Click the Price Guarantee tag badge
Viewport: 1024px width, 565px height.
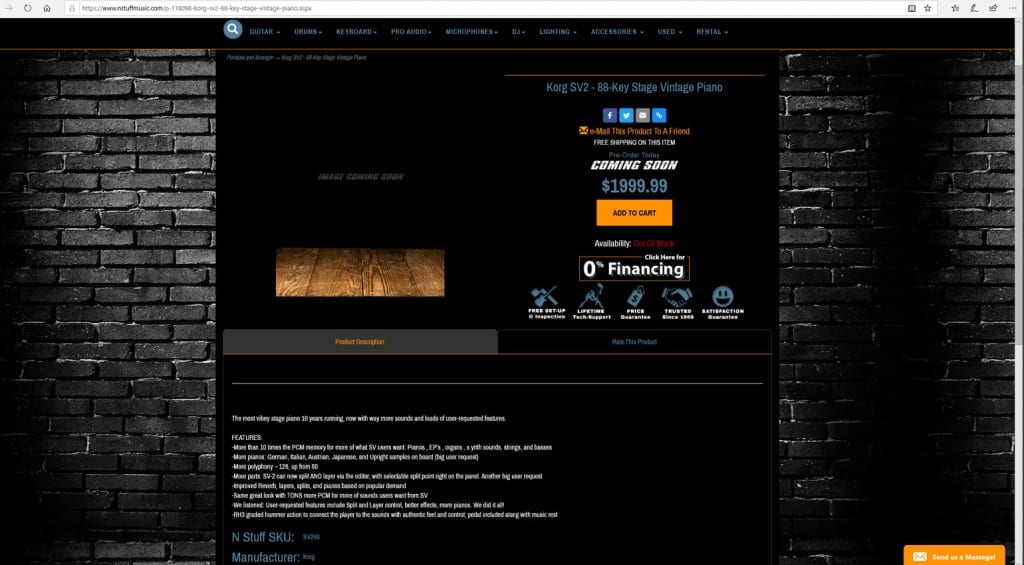[635, 302]
